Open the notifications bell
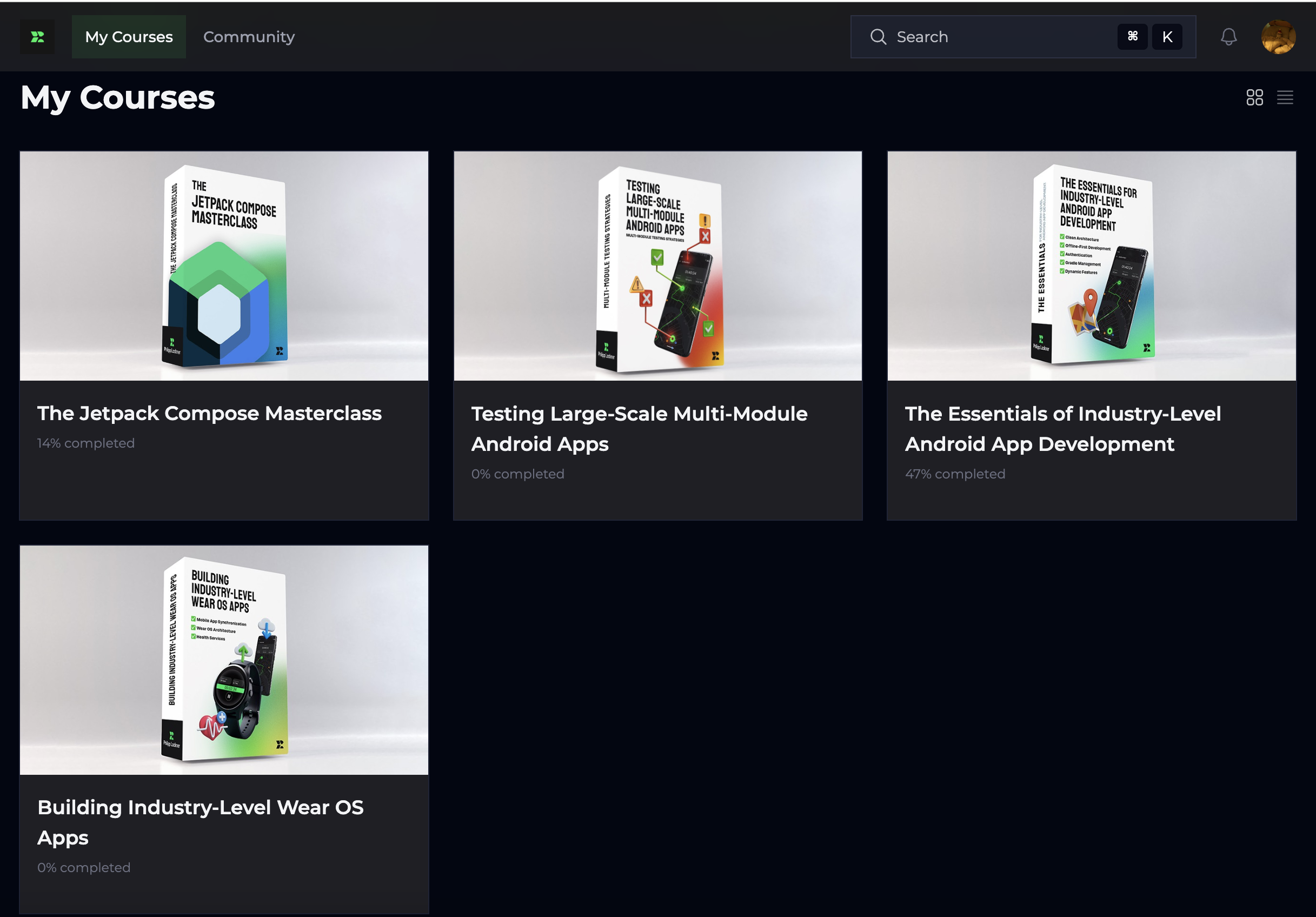The width and height of the screenshot is (1316, 917). (1228, 37)
